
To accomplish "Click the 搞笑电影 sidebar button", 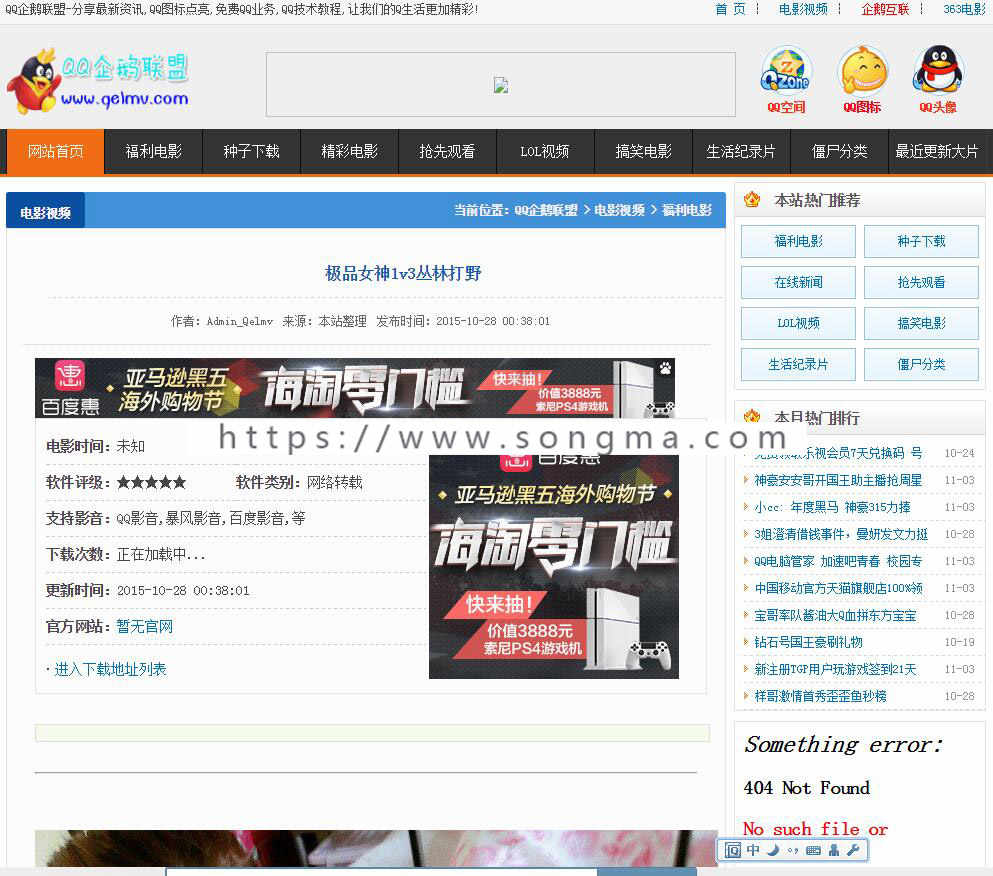I will (x=921, y=323).
